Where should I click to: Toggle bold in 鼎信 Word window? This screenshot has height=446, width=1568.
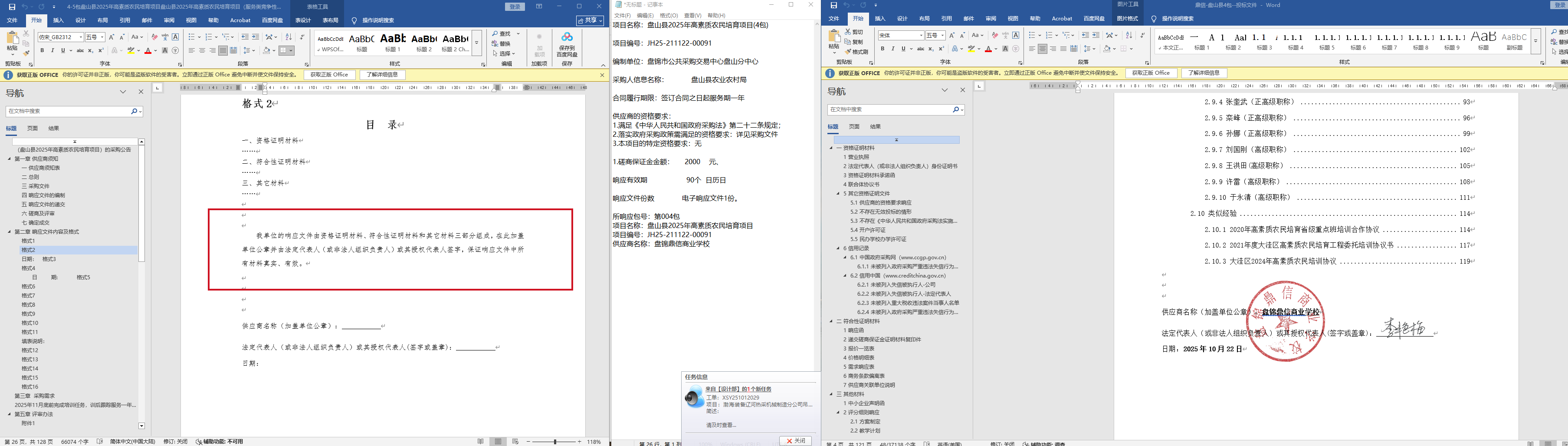882,49
